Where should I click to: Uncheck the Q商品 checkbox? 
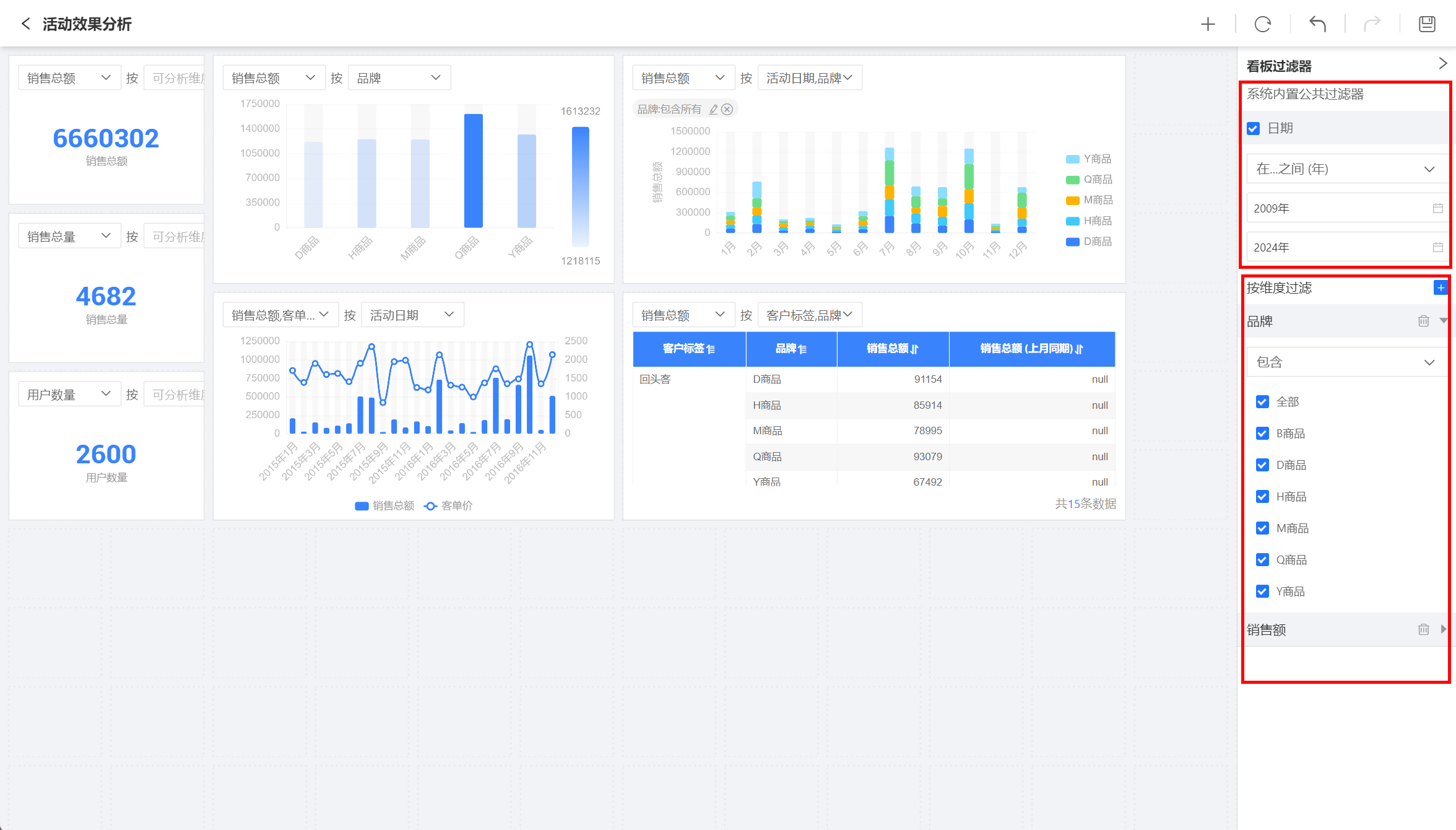(1262, 560)
